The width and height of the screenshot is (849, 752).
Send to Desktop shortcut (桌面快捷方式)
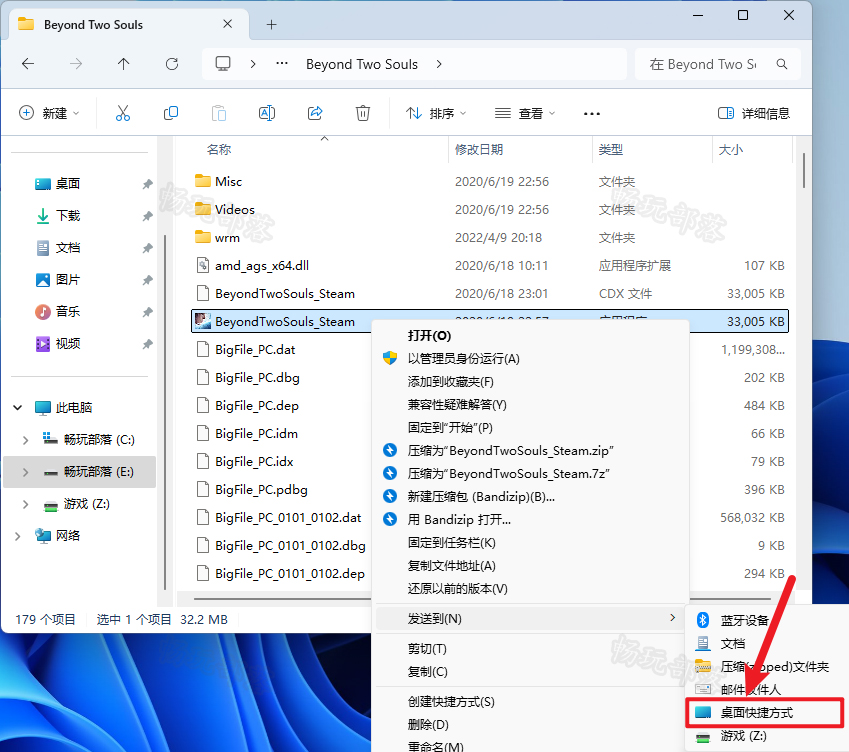(x=765, y=712)
